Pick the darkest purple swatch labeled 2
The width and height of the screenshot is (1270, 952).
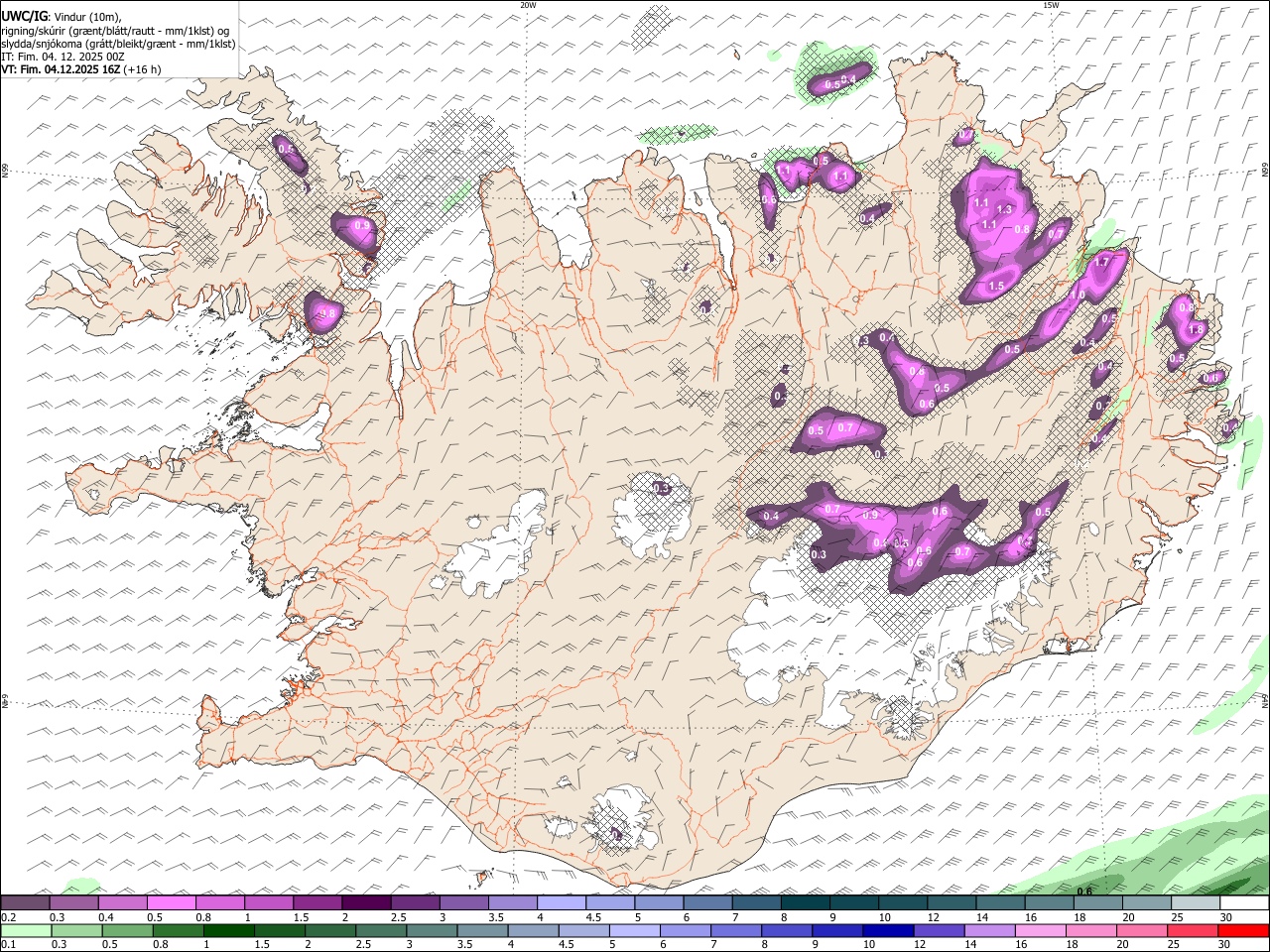365,902
